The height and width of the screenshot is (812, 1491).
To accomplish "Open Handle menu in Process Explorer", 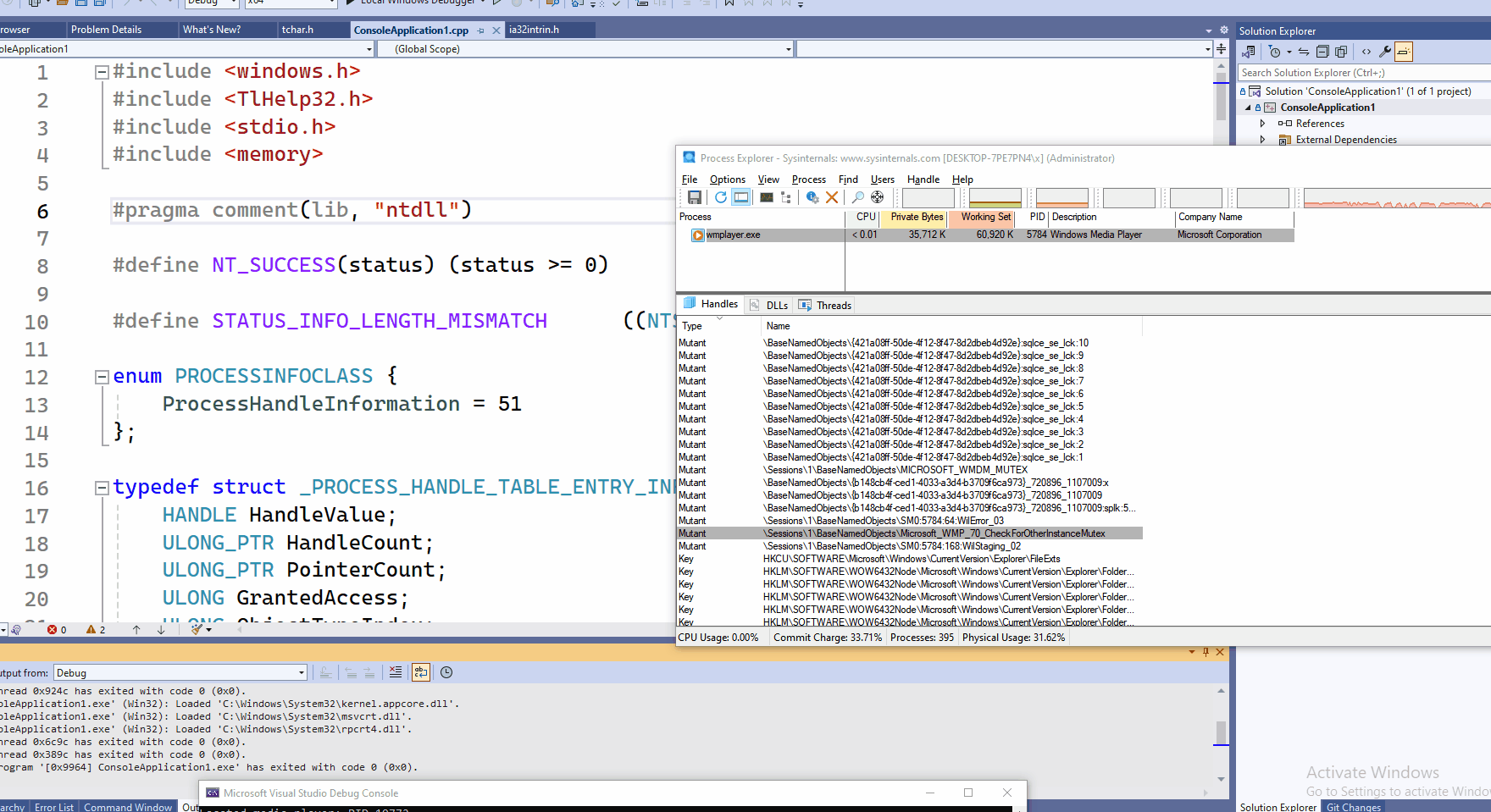I will pyautogui.click(x=923, y=180).
